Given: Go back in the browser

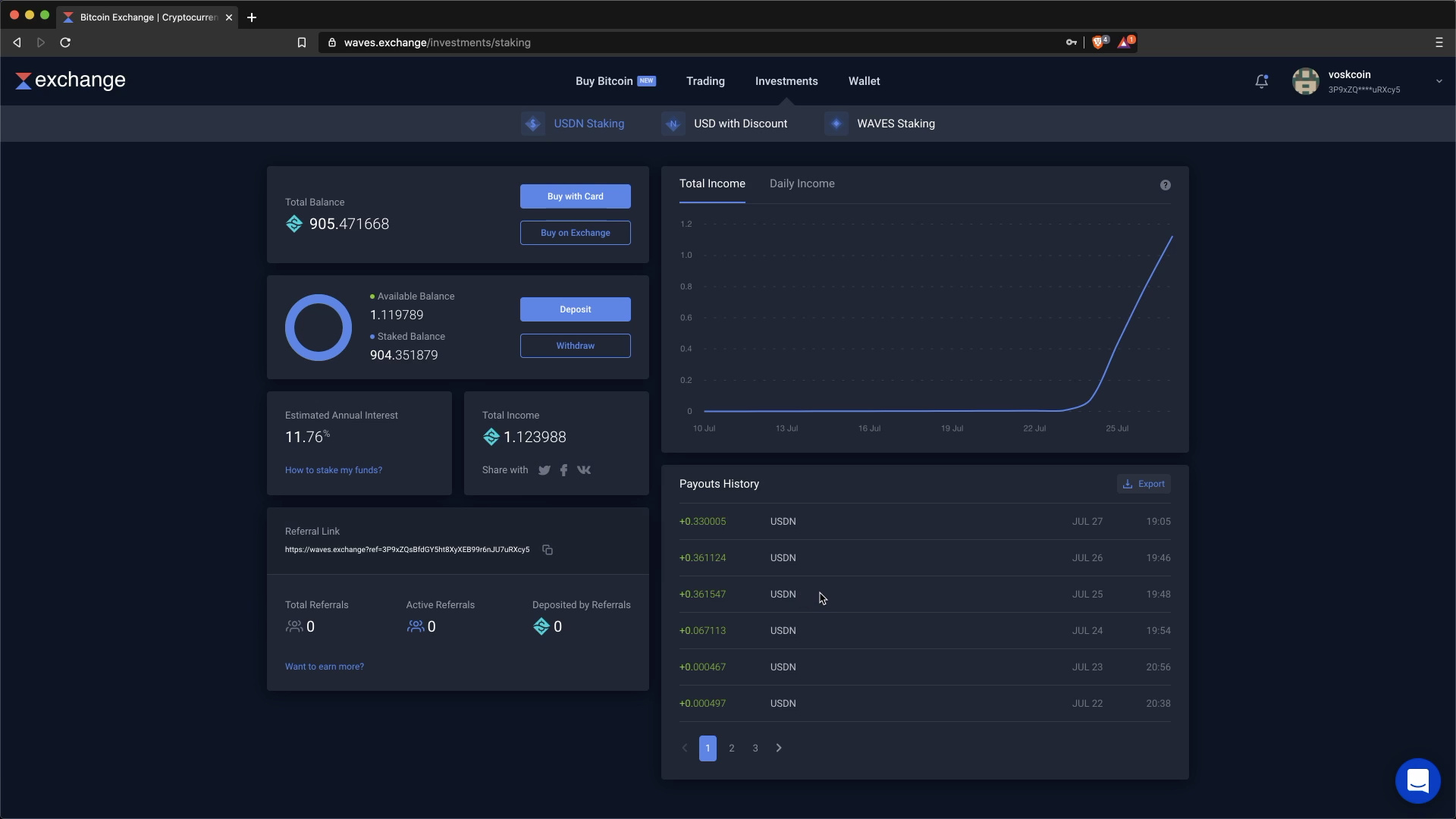Looking at the screenshot, I should (x=17, y=42).
